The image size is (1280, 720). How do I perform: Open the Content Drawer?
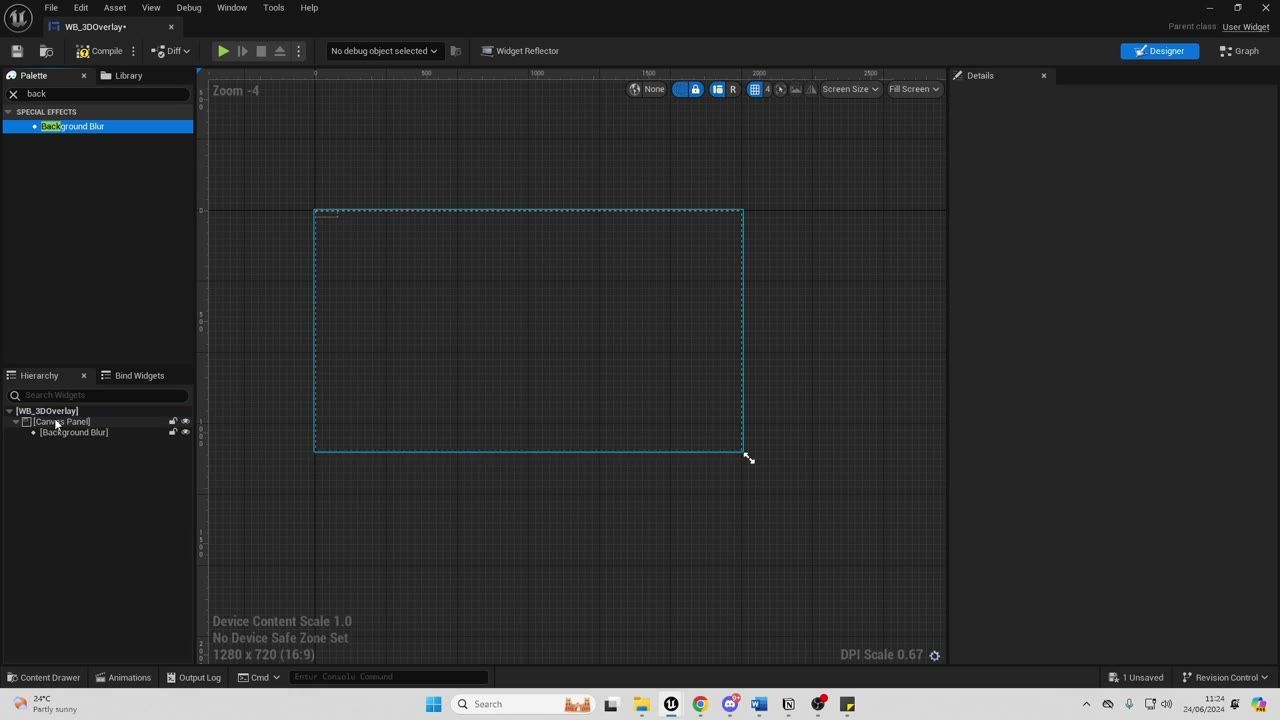(44, 678)
